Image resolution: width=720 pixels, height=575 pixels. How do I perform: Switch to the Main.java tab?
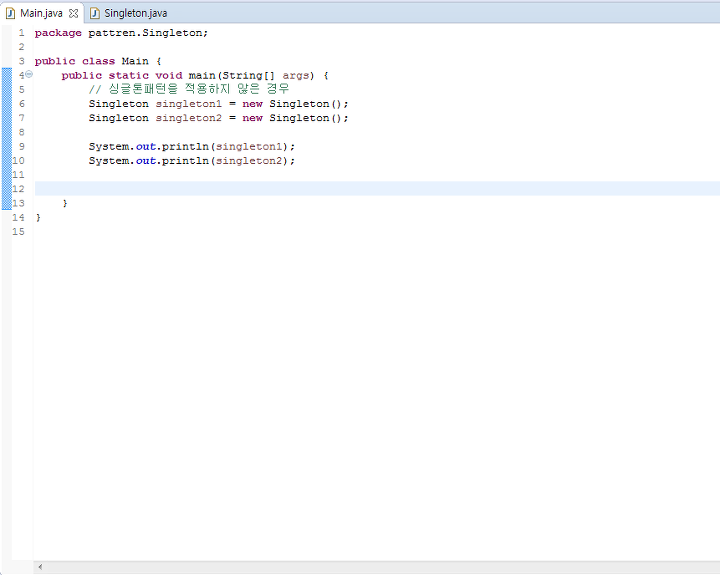pyautogui.click(x=41, y=13)
